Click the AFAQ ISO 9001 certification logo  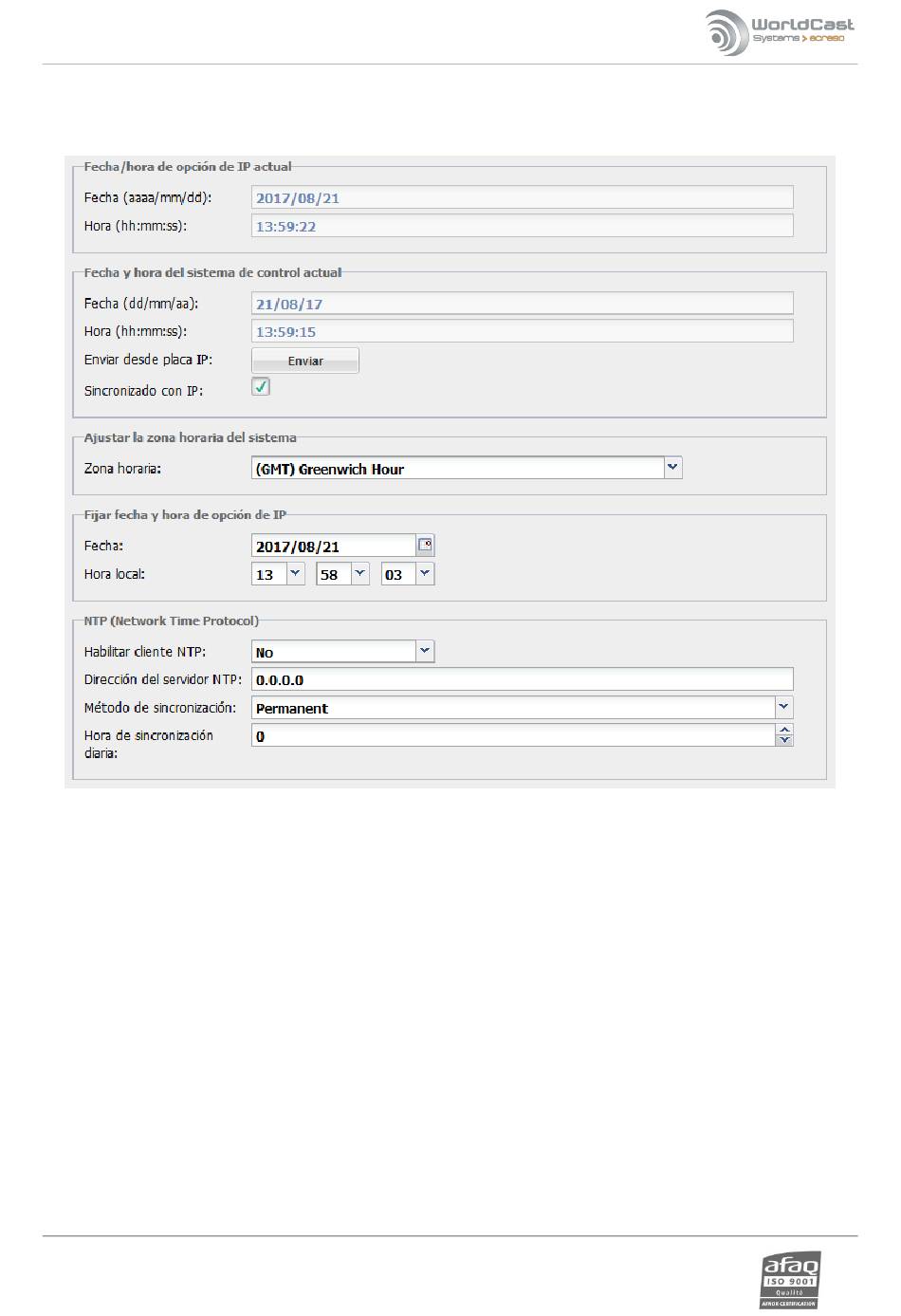(x=791, y=1280)
